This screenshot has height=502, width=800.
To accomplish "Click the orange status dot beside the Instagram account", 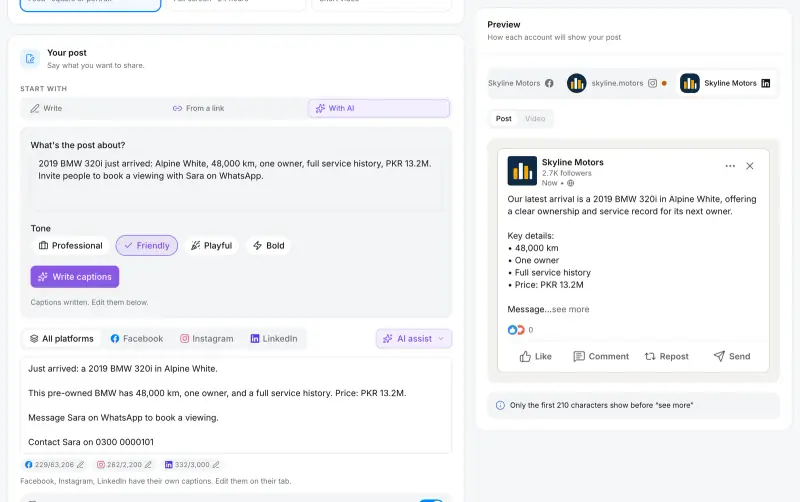I will click(x=664, y=83).
